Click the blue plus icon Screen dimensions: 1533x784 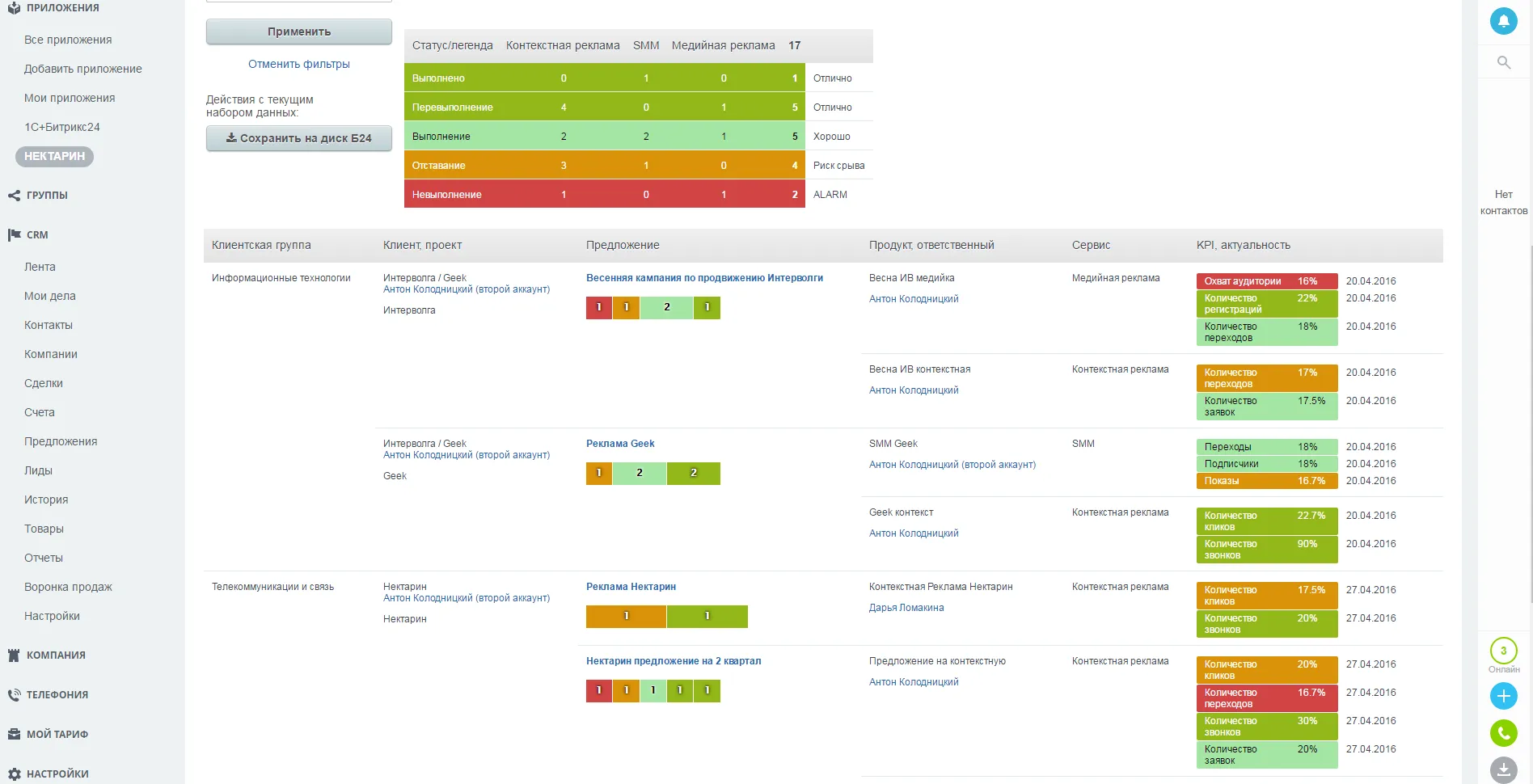pyautogui.click(x=1503, y=696)
